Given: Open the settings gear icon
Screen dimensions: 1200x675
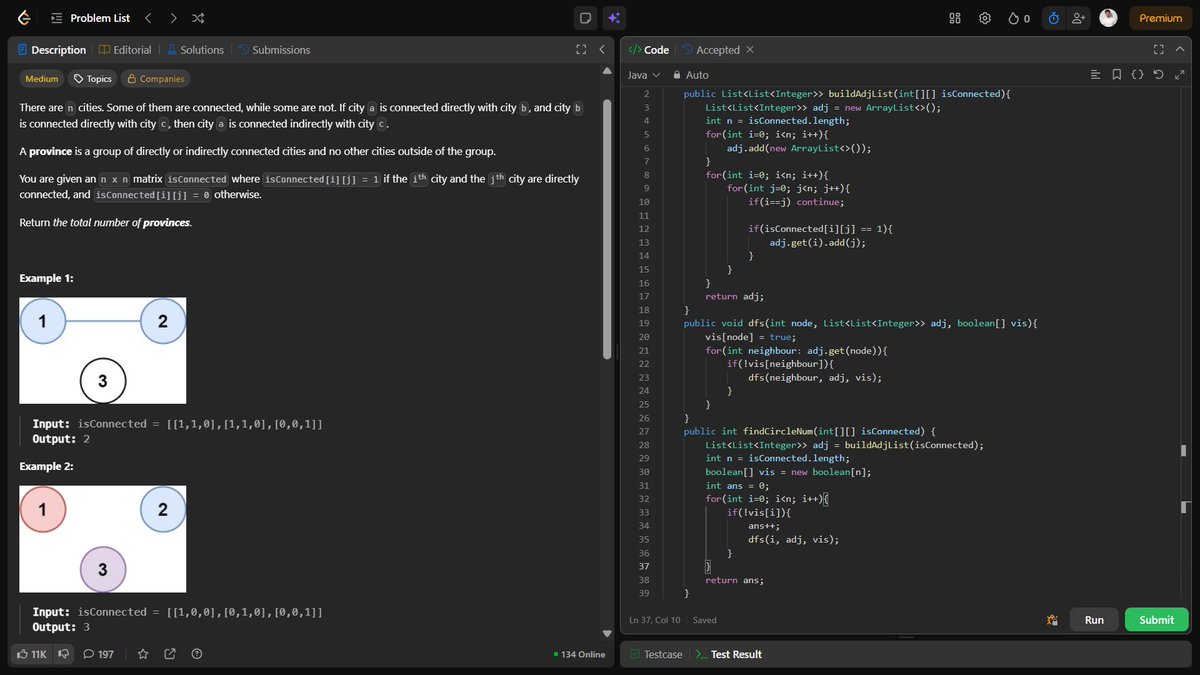Looking at the screenshot, I should pos(985,18).
